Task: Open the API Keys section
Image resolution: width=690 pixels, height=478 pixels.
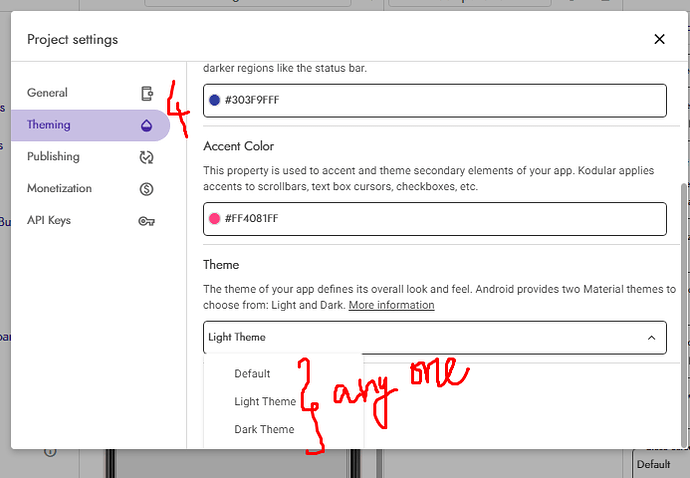Action: coord(90,221)
